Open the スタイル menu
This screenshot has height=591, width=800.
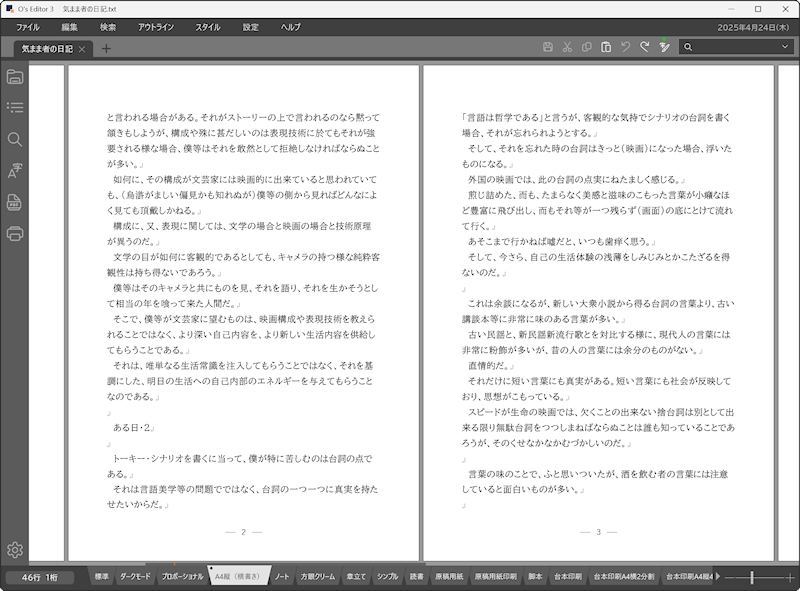tap(208, 28)
